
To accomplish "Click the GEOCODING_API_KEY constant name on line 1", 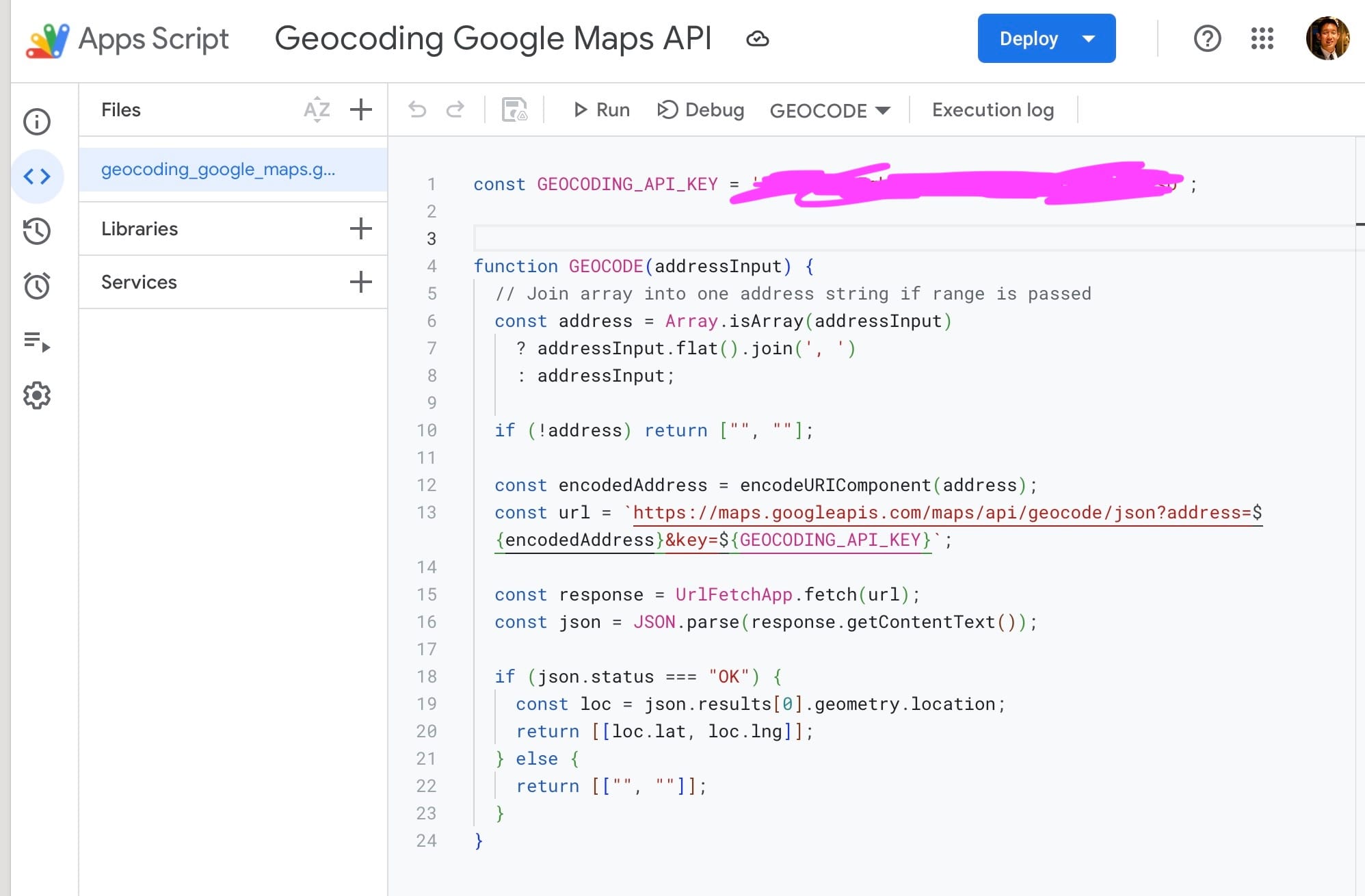I will coord(627,184).
